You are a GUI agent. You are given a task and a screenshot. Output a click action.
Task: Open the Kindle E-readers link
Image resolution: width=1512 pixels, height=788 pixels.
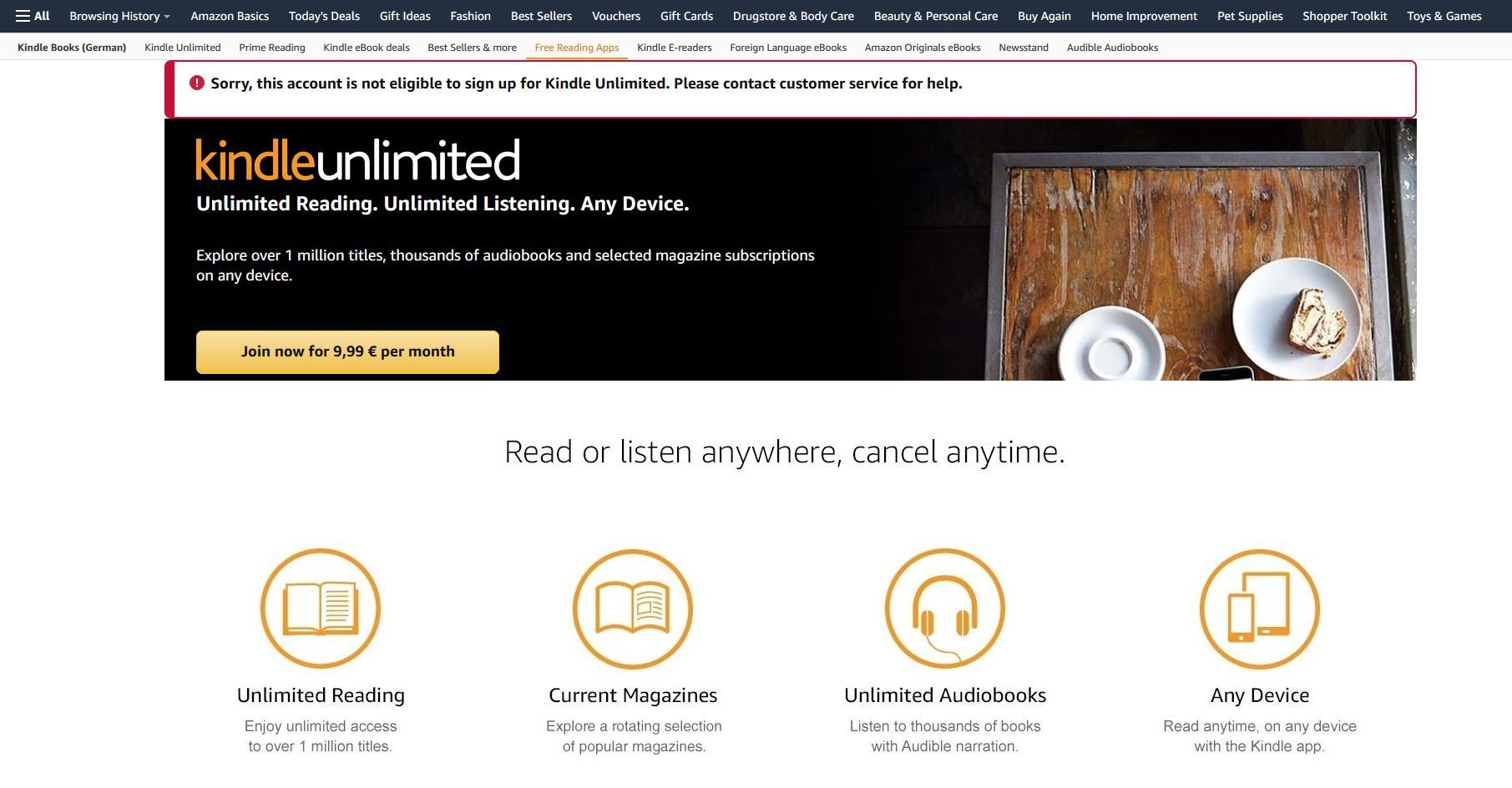pyautogui.click(x=674, y=48)
